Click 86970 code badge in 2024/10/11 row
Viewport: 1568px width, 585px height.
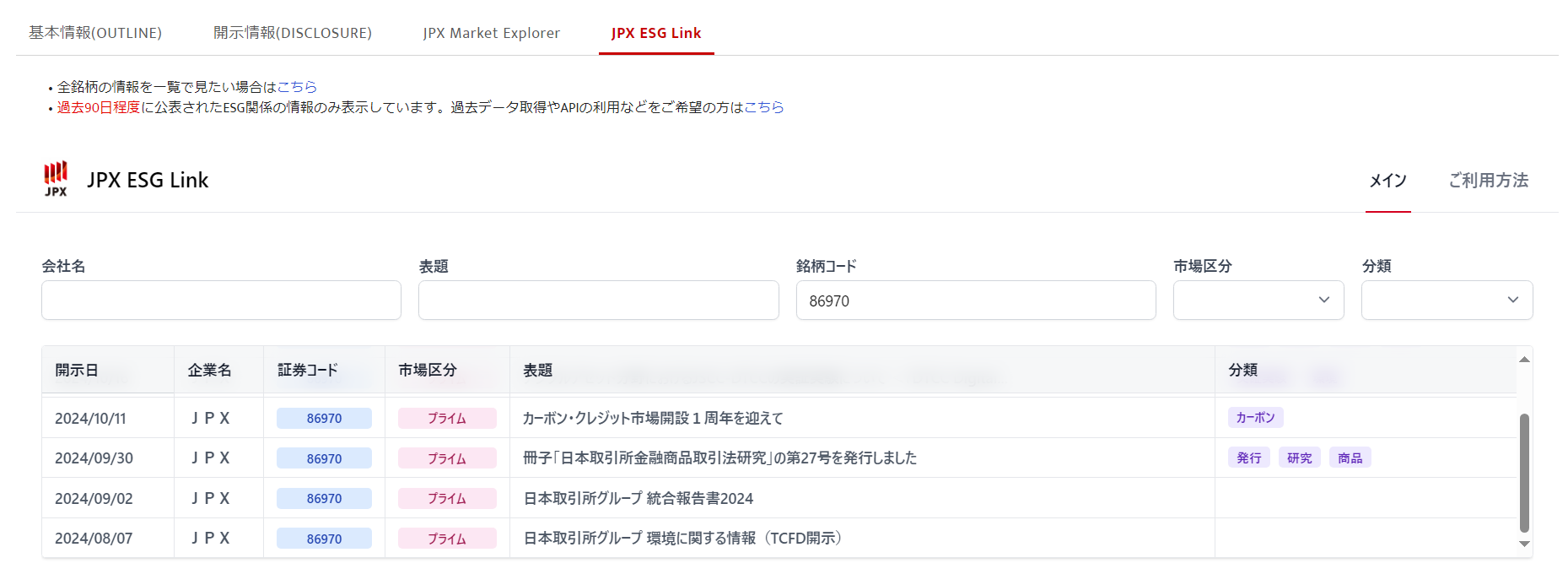(324, 419)
